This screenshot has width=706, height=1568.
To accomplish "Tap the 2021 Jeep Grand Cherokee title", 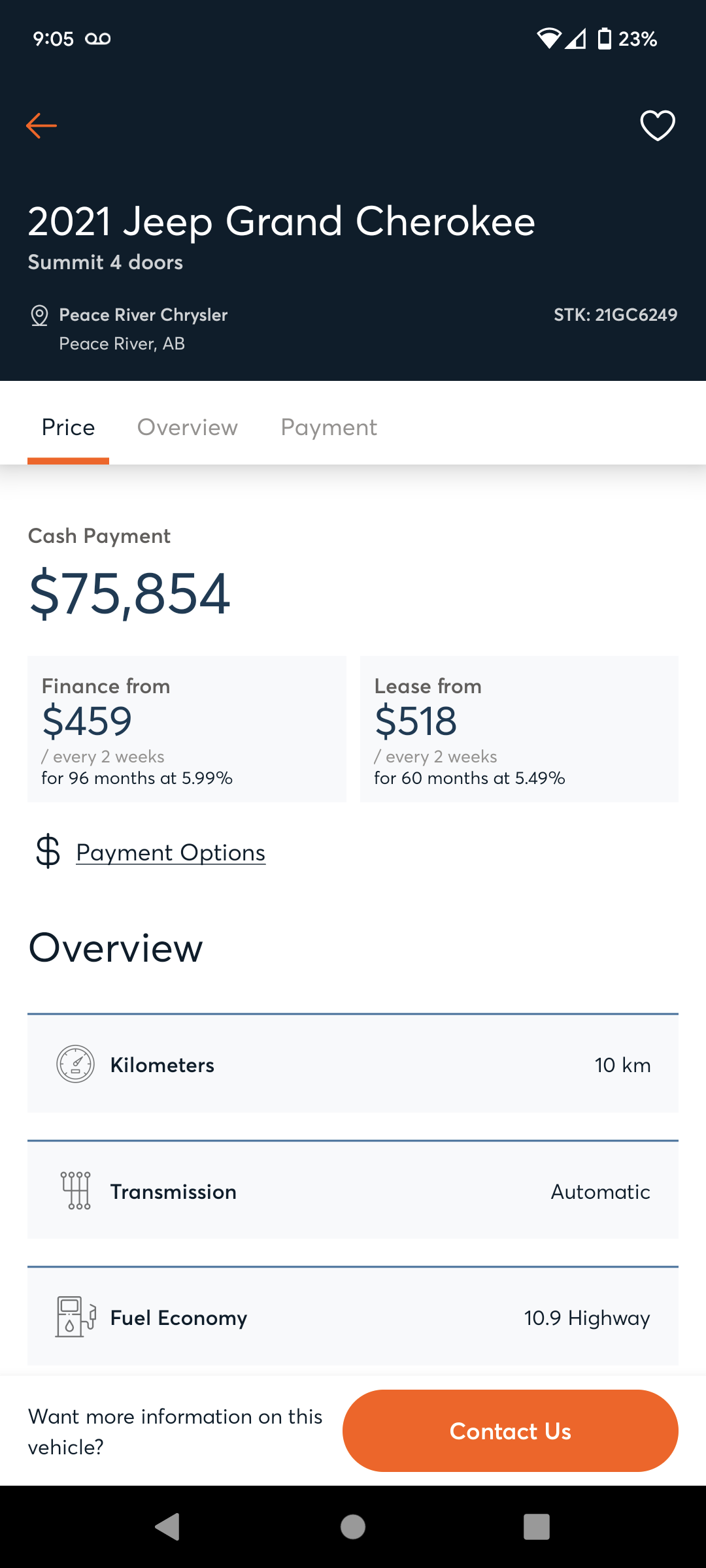I will [x=282, y=221].
